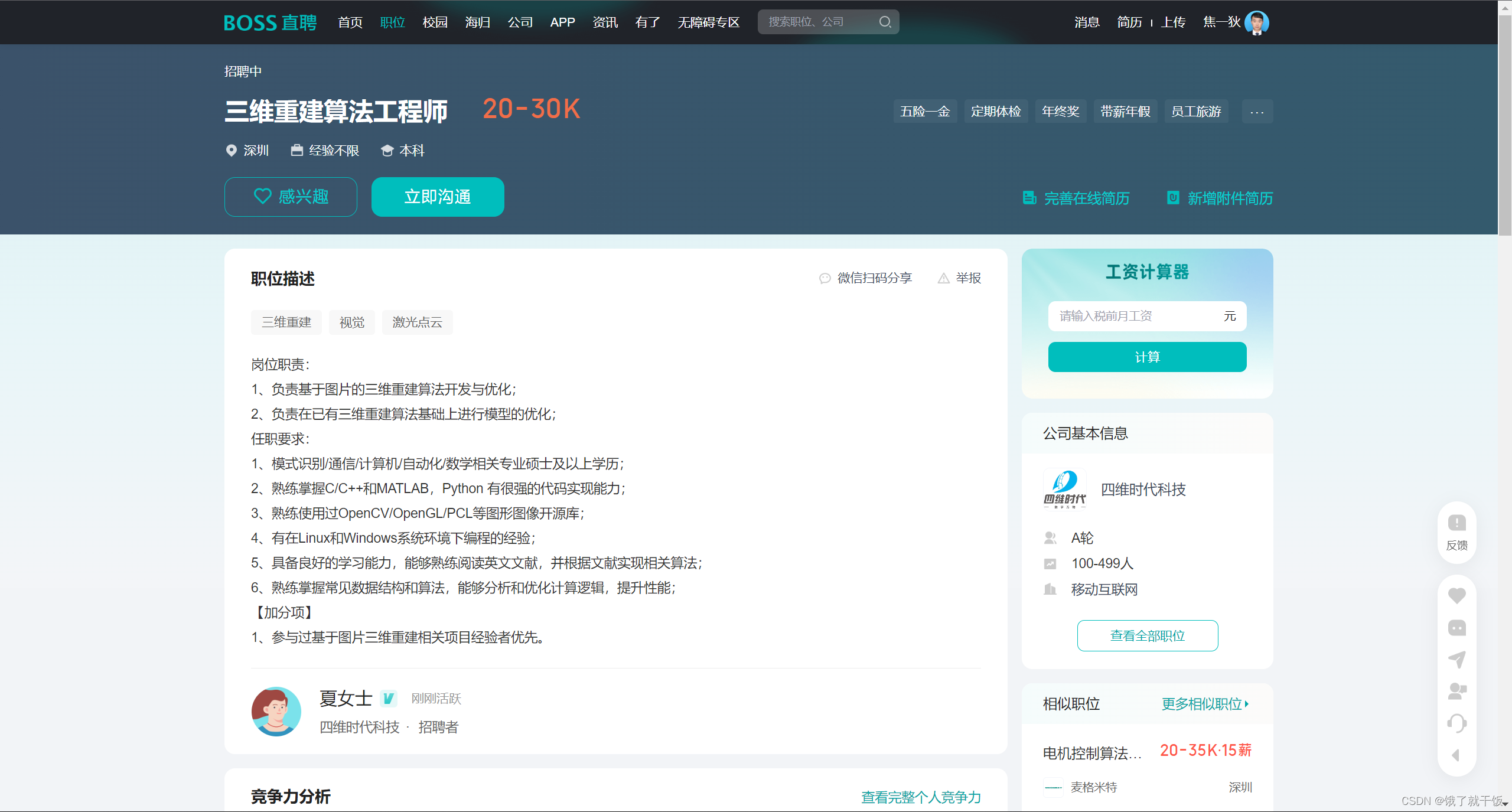
Task: Click the 五险一金 benefit tag
Action: point(925,112)
